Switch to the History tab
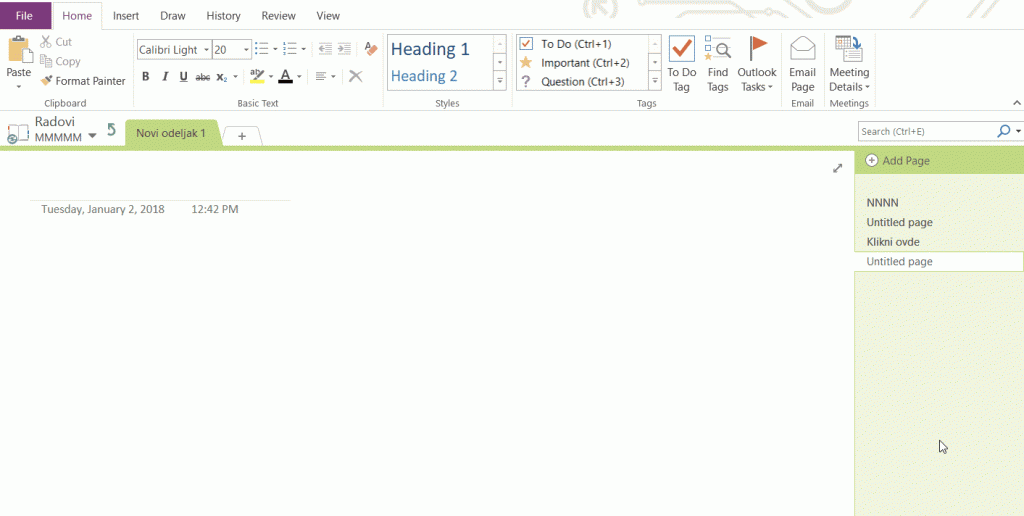 pos(223,16)
